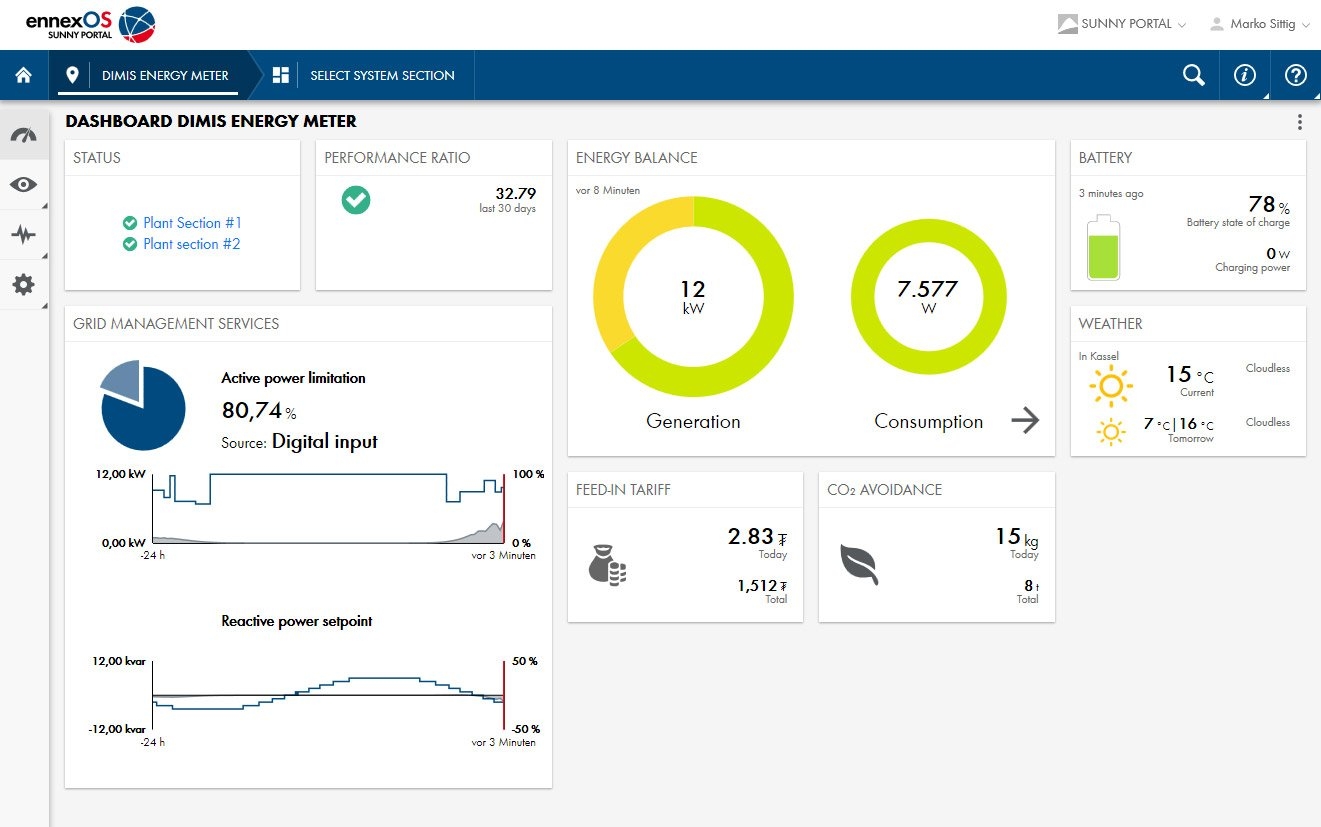Open the dashboard three-dot options menu
The width and height of the screenshot is (1321, 827).
click(1299, 122)
